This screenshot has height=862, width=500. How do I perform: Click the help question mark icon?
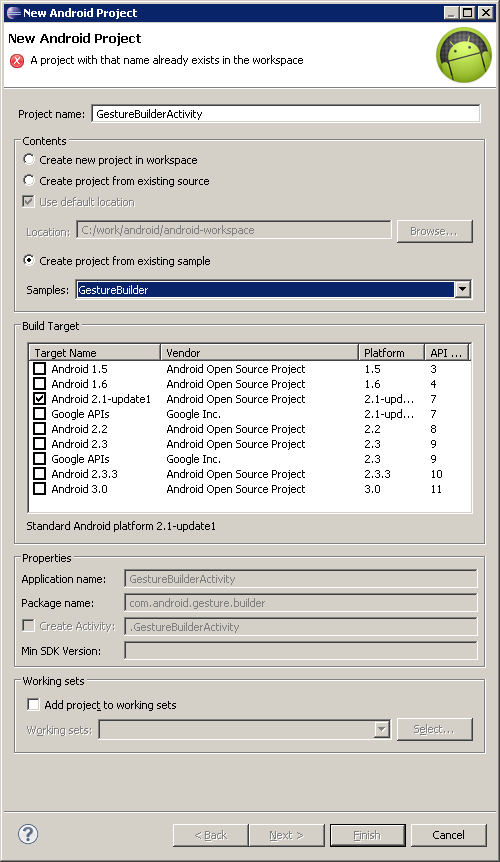pyautogui.click(x=28, y=834)
